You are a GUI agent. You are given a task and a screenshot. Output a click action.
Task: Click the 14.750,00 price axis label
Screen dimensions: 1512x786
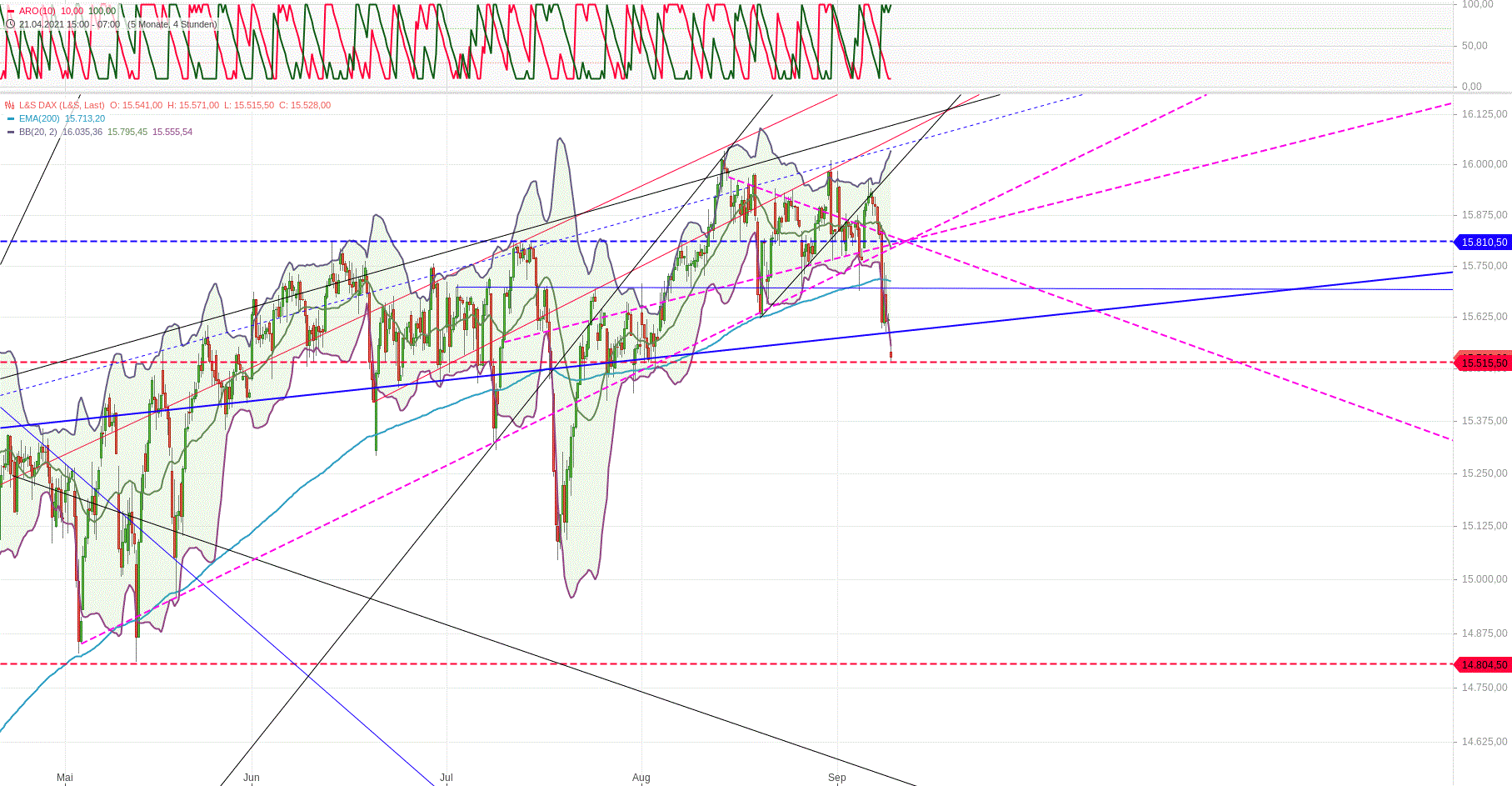1485,688
